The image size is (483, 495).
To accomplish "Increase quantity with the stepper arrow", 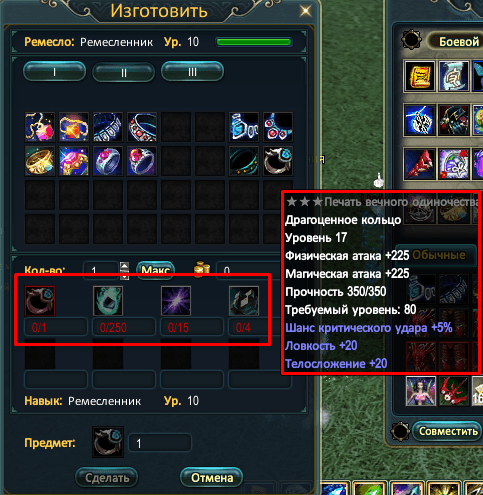I will tap(124, 266).
